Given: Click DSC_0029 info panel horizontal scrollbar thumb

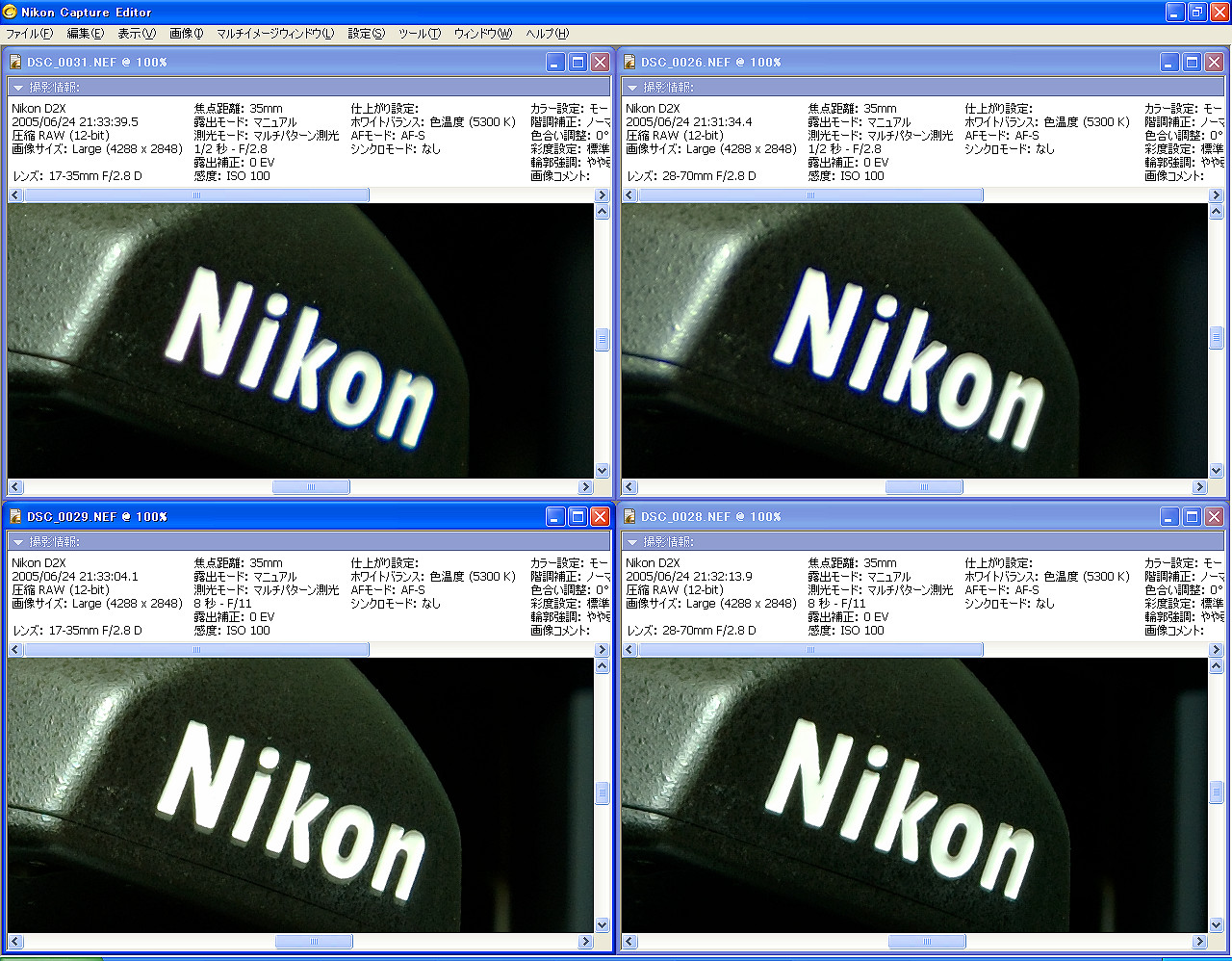Looking at the screenshot, I should 196,650.
